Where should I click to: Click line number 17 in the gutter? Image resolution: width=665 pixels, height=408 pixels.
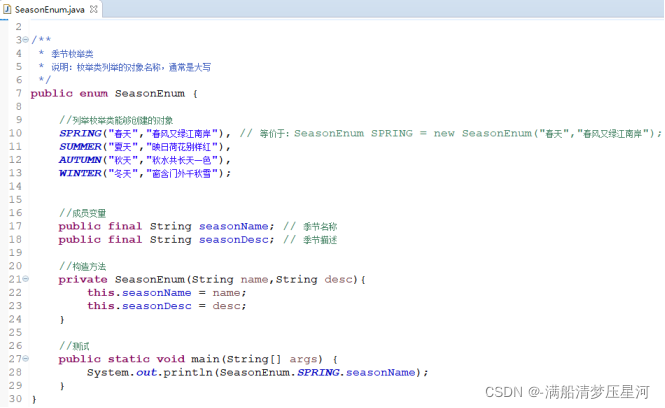pyautogui.click(x=15, y=226)
